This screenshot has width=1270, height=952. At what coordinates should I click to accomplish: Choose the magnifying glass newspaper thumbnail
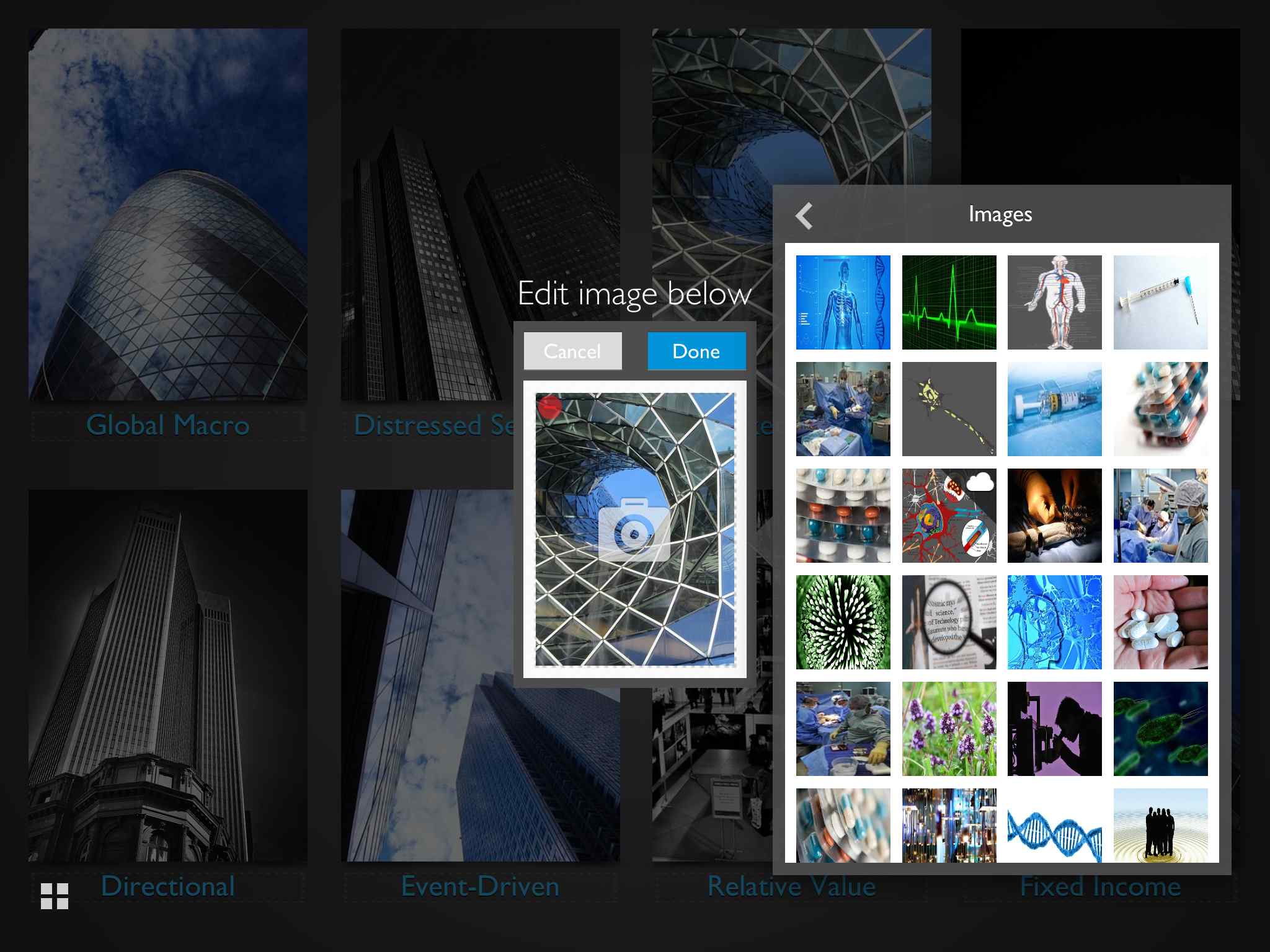click(x=949, y=622)
